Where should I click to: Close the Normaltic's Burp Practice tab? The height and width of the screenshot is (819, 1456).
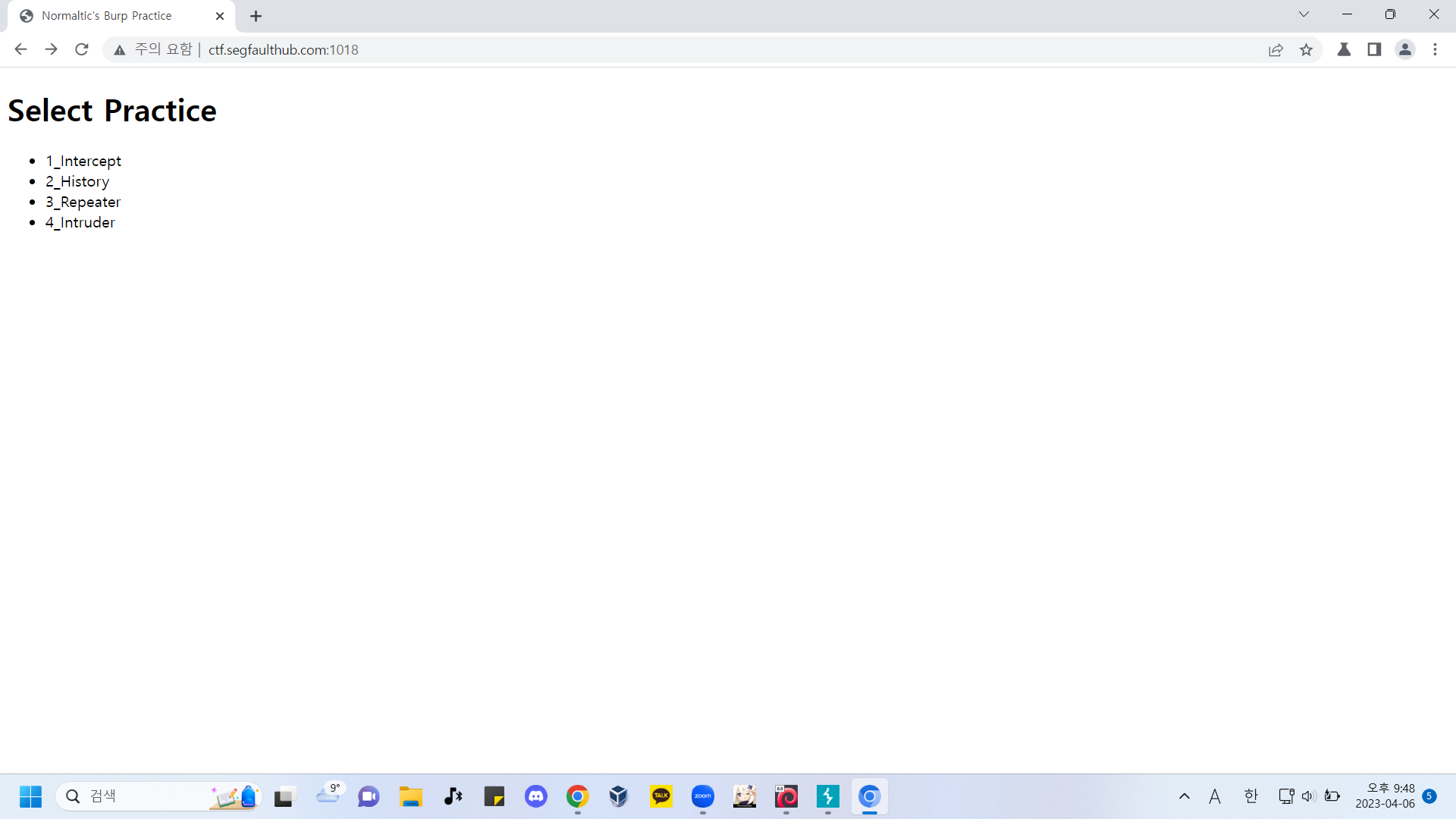(x=220, y=16)
